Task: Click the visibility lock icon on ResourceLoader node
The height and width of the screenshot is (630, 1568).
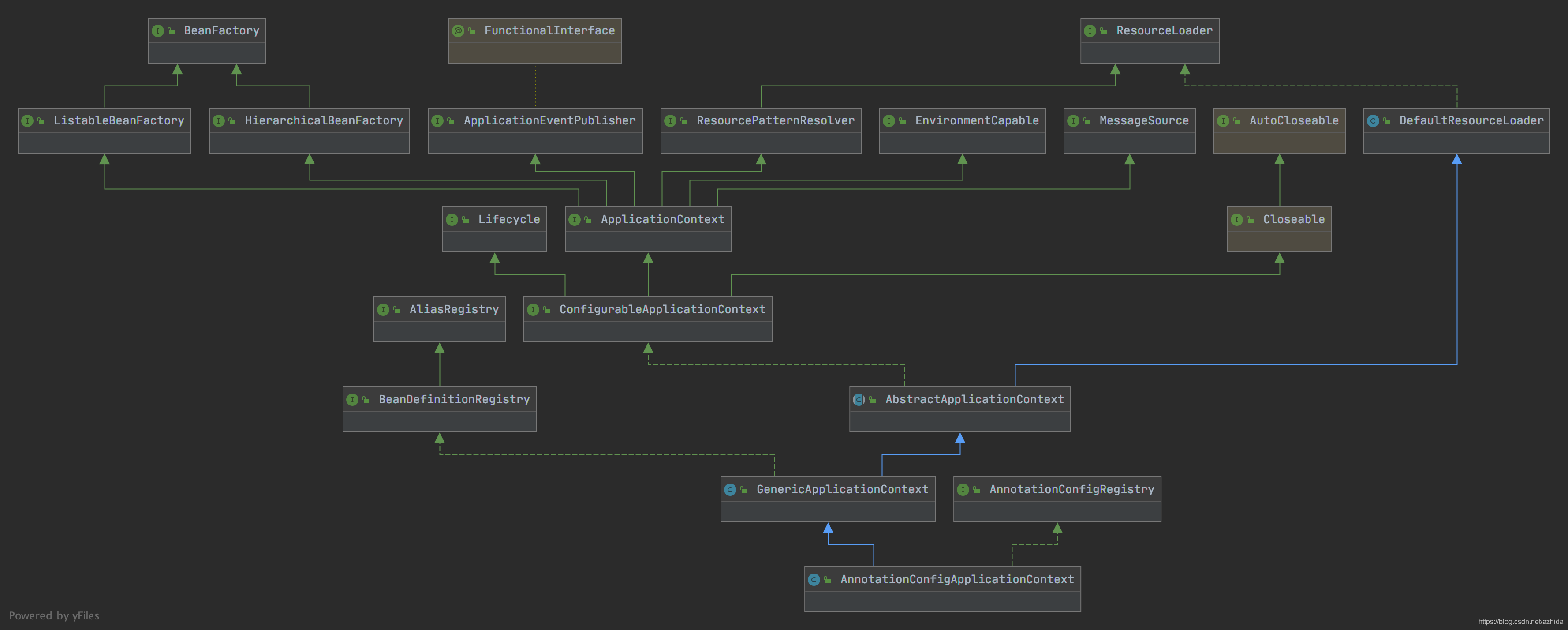Action: click(1104, 30)
